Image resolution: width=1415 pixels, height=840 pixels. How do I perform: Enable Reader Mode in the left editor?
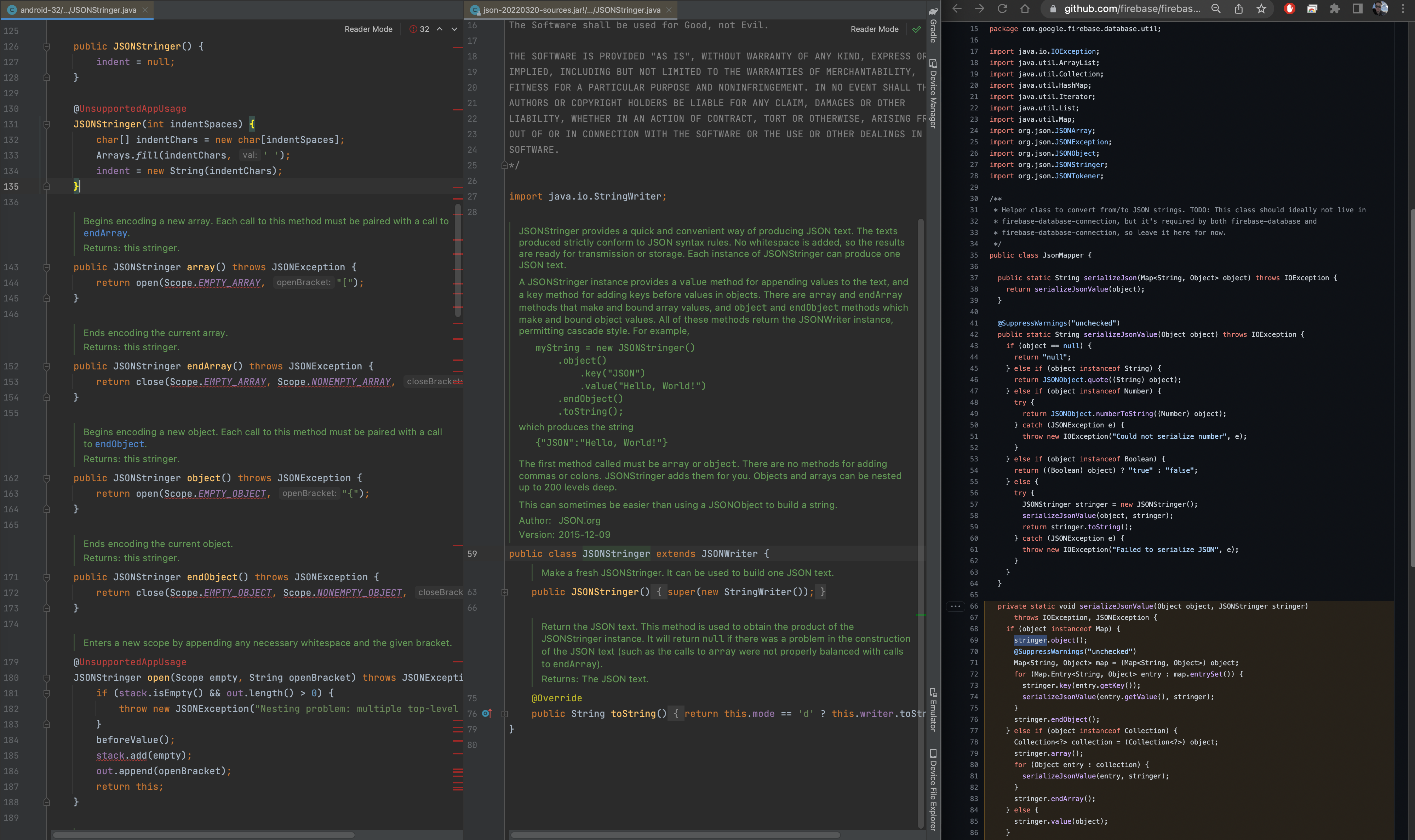click(x=368, y=29)
